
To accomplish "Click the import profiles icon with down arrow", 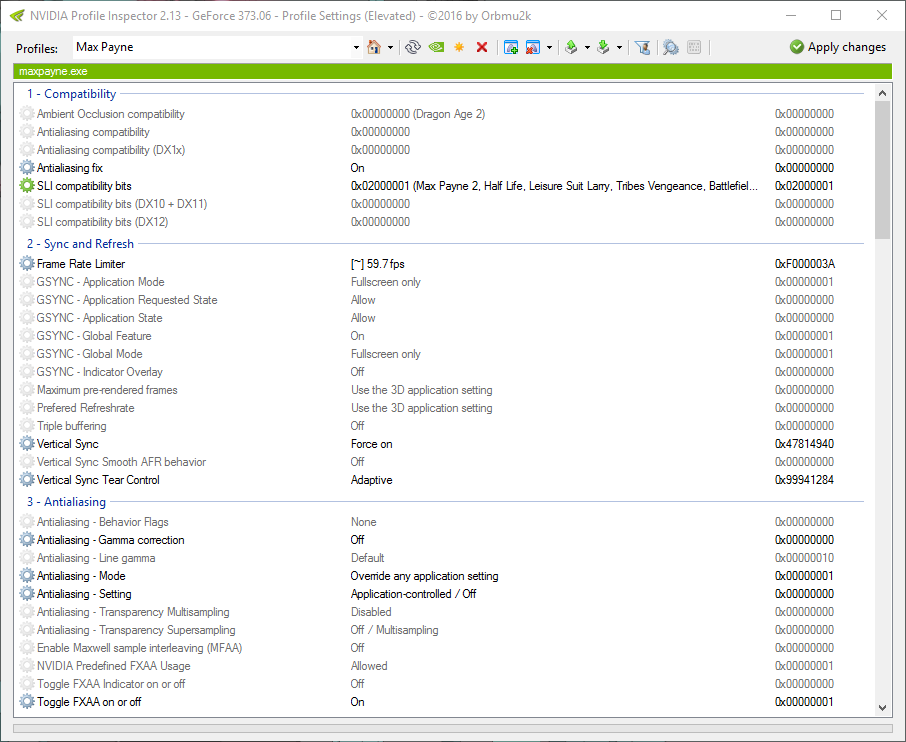I will 603,47.
